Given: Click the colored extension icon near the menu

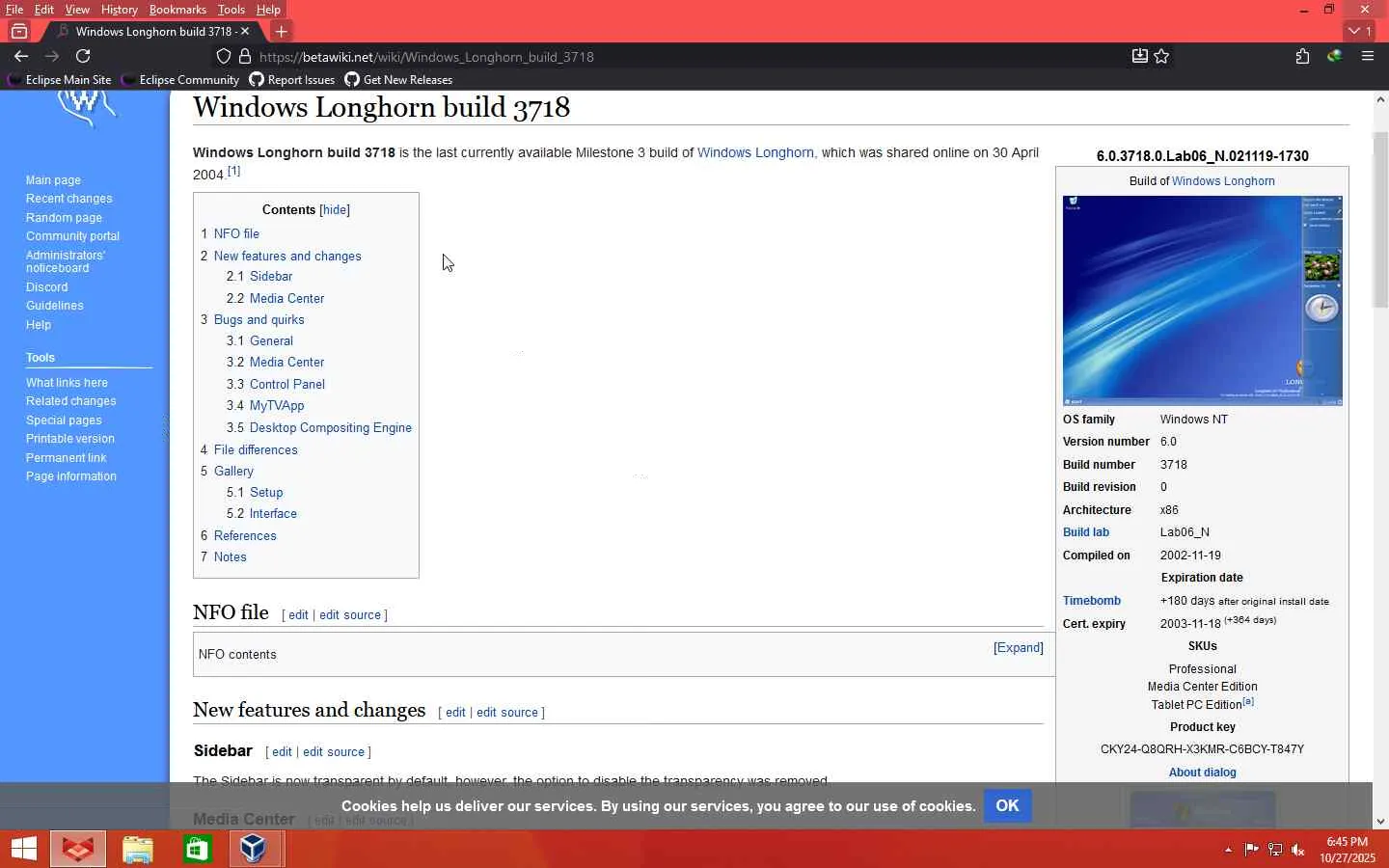Looking at the screenshot, I should 1335,56.
